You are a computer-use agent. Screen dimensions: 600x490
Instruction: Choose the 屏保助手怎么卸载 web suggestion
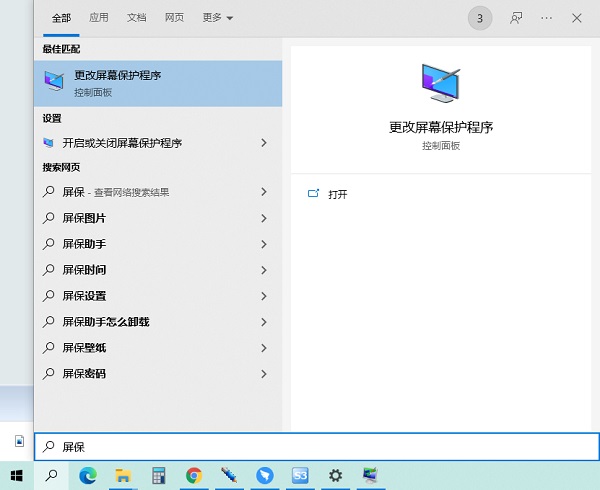106,322
